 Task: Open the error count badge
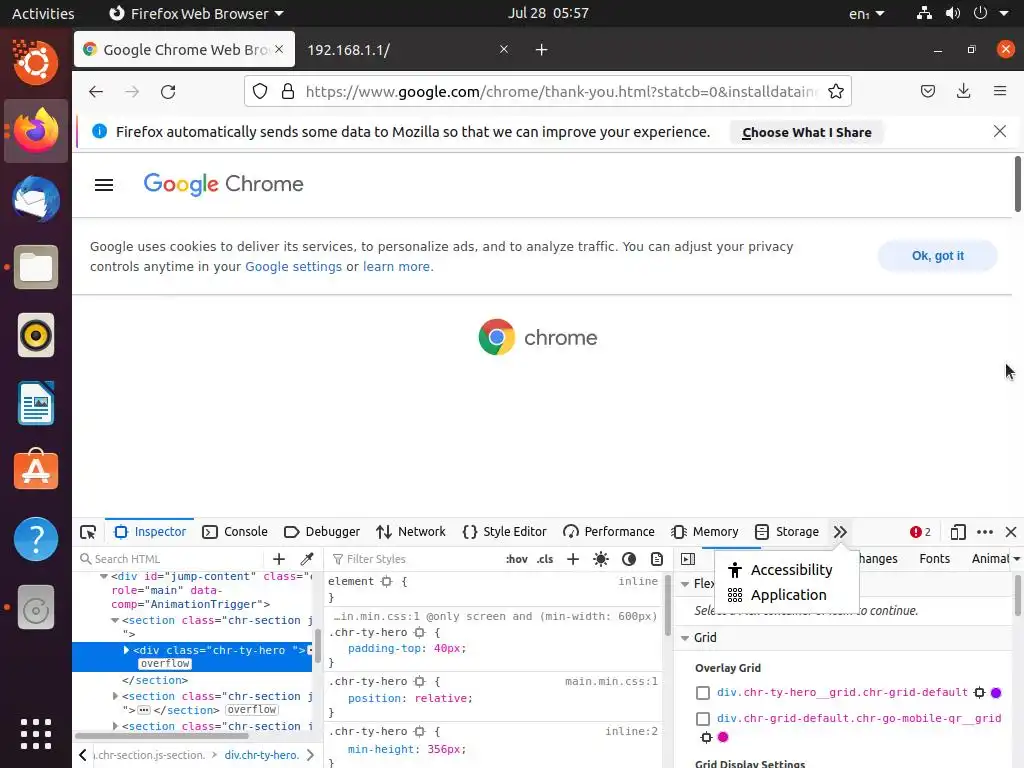point(920,532)
